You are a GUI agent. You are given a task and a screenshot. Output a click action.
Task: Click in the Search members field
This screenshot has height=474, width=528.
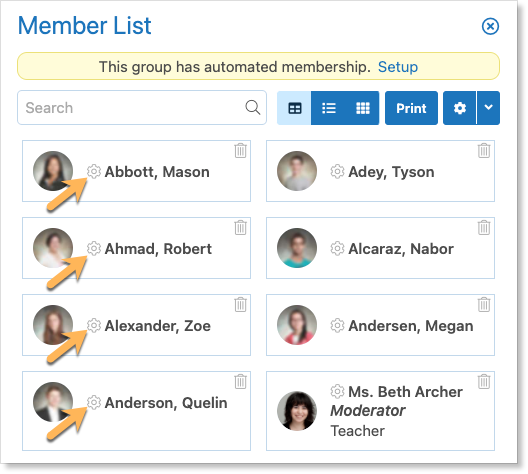[142, 108]
